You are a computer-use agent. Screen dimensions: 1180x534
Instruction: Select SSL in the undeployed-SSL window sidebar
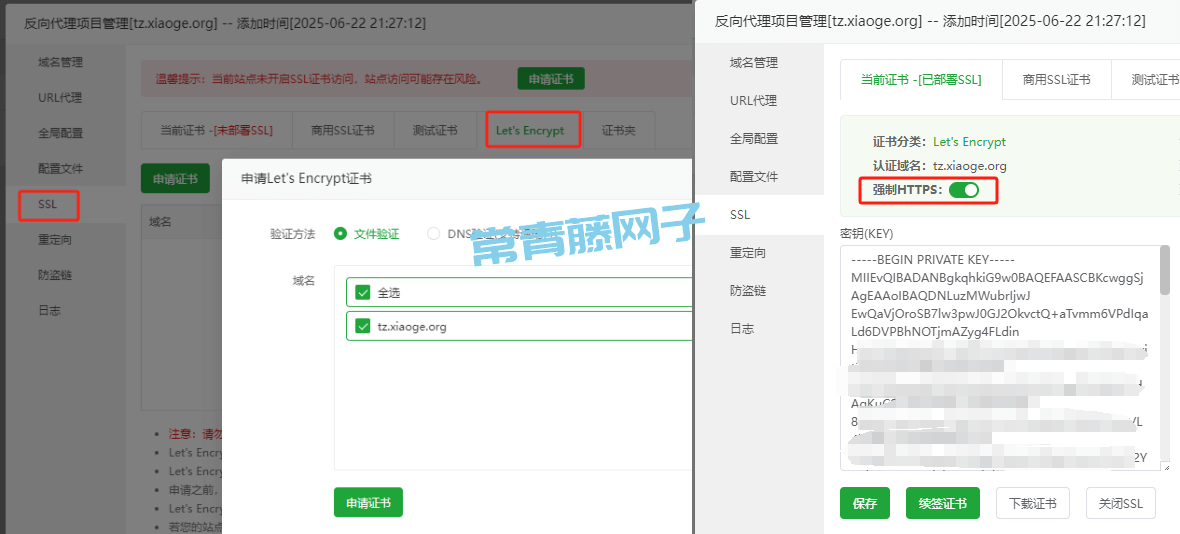point(48,205)
